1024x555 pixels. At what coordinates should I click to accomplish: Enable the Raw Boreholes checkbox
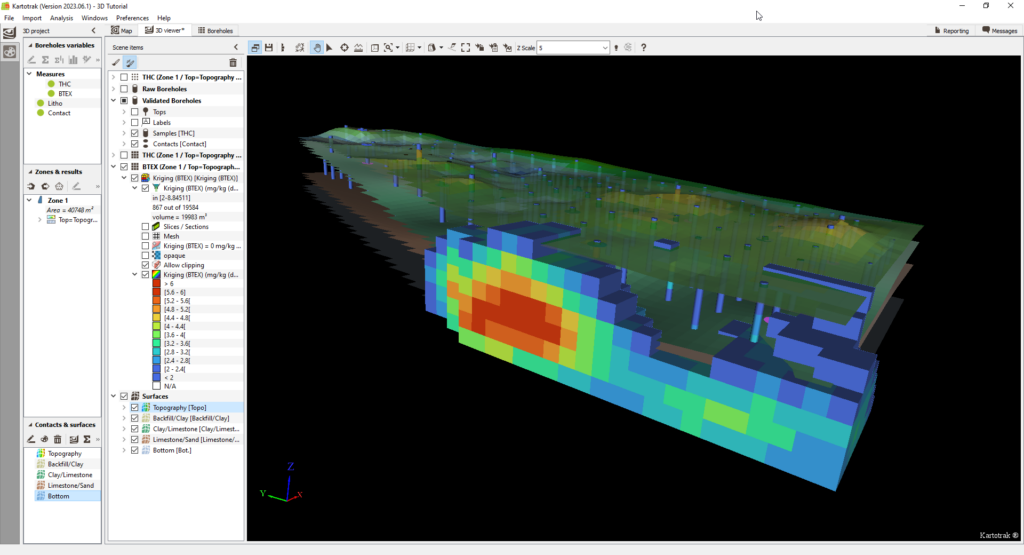pos(124,89)
